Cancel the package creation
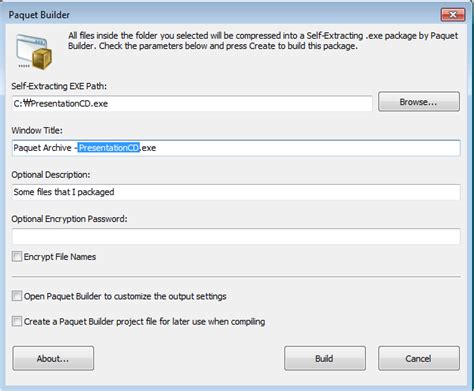474x391 pixels. coord(419,358)
